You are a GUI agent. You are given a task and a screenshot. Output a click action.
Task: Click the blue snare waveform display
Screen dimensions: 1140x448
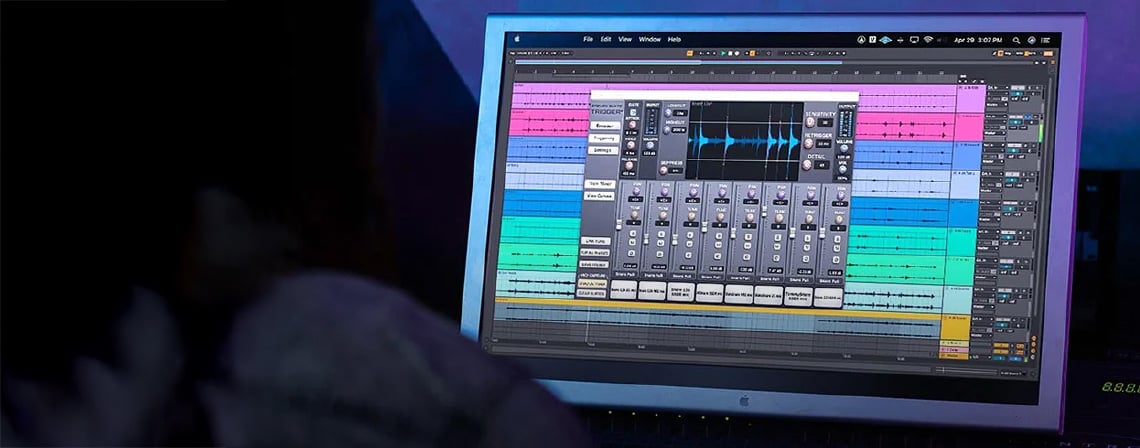(x=745, y=140)
